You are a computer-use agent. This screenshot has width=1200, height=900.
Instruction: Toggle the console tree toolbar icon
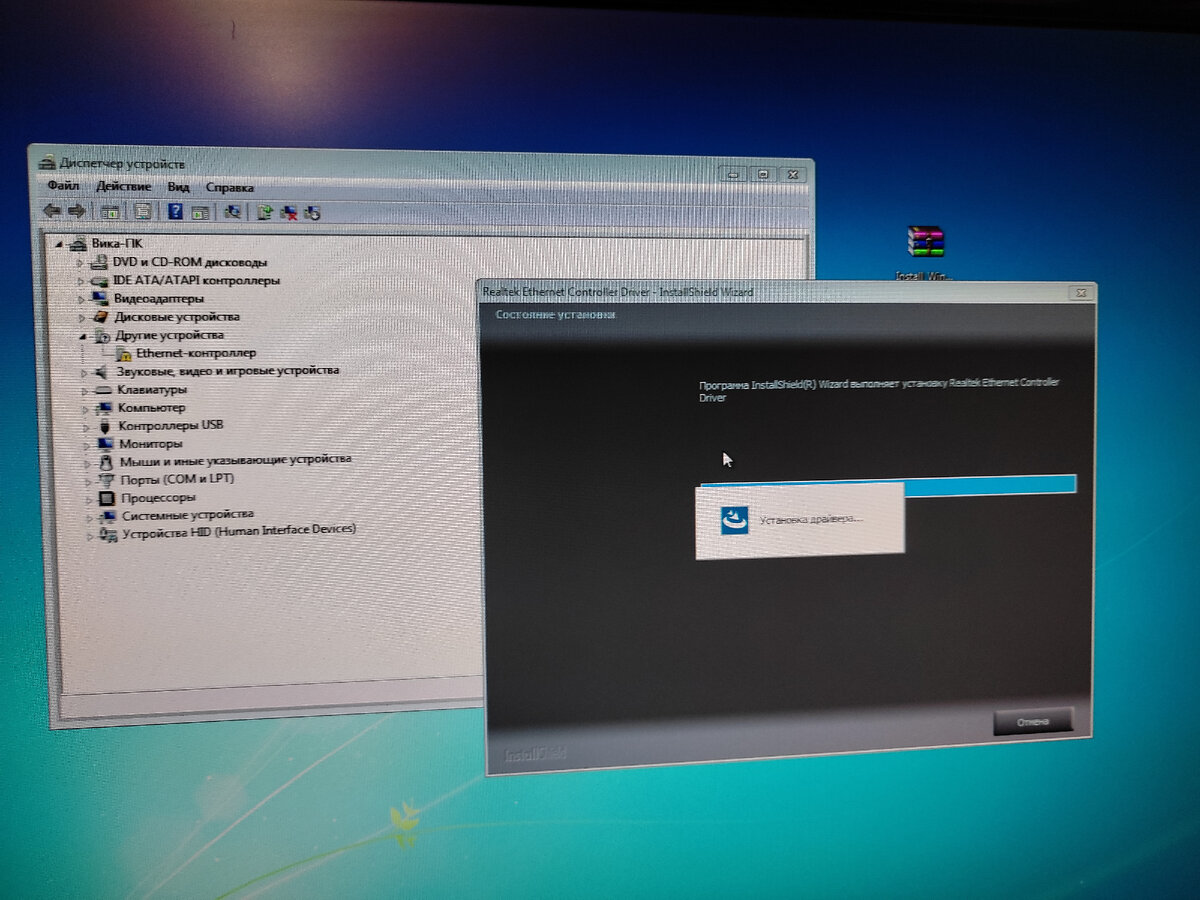coord(110,211)
